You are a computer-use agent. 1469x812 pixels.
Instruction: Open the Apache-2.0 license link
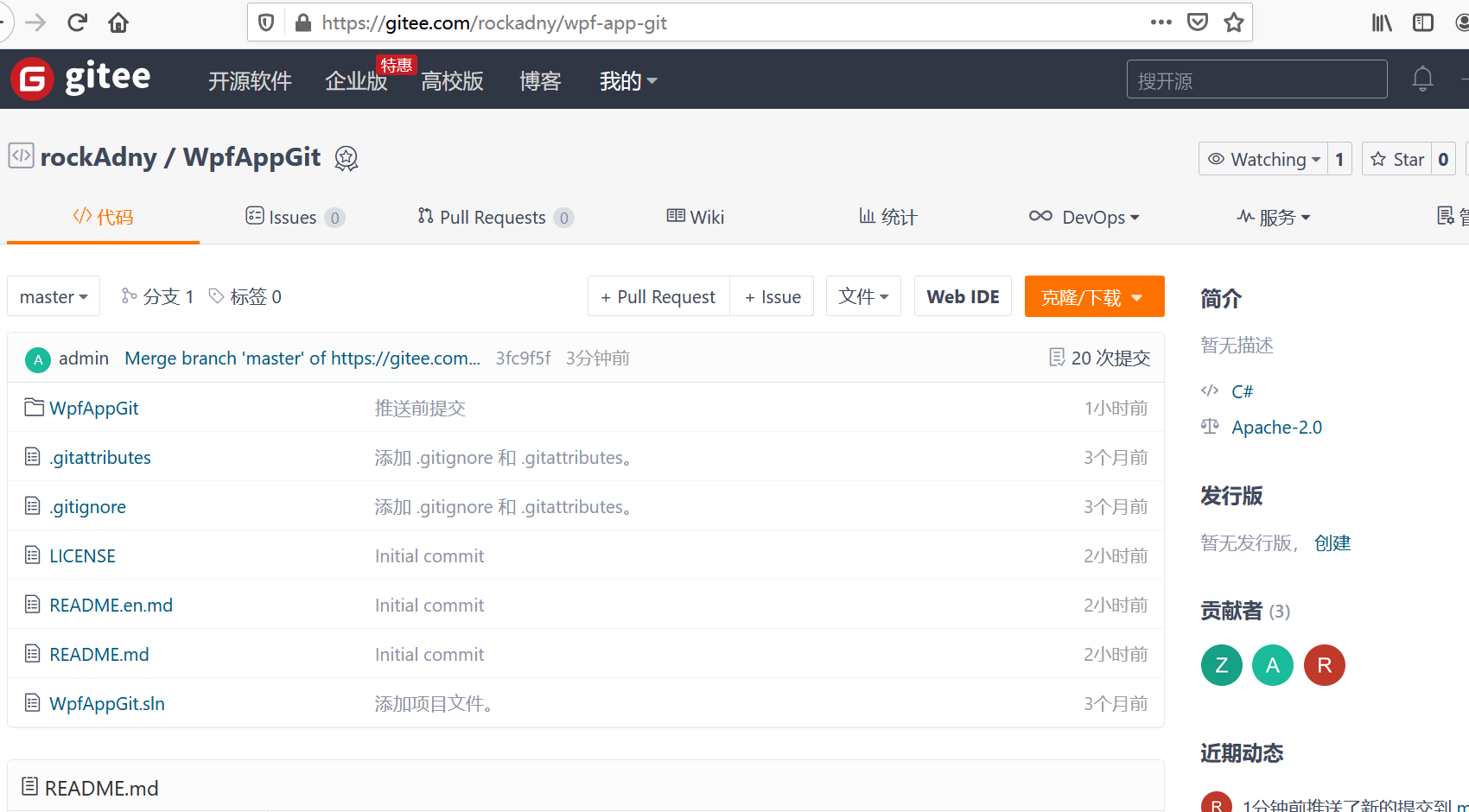(x=1276, y=427)
